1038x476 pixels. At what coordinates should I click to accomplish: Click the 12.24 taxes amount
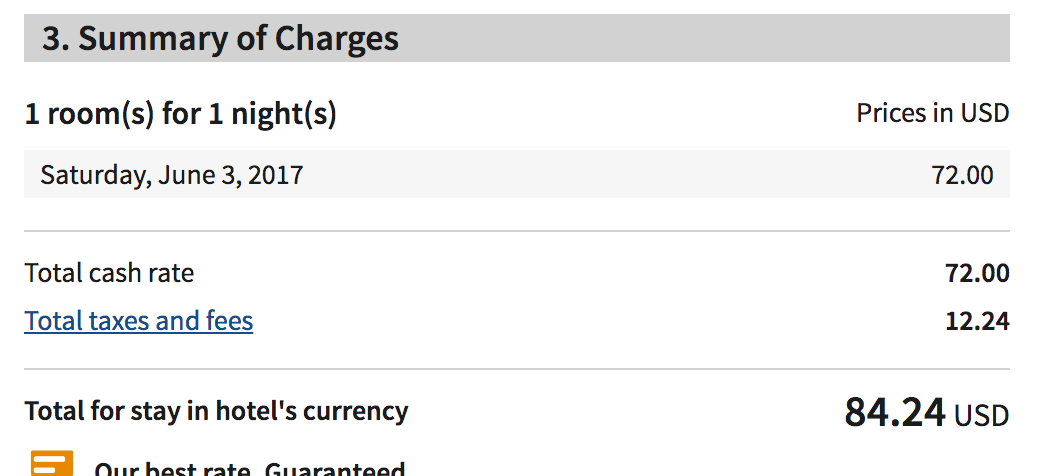coord(977,322)
